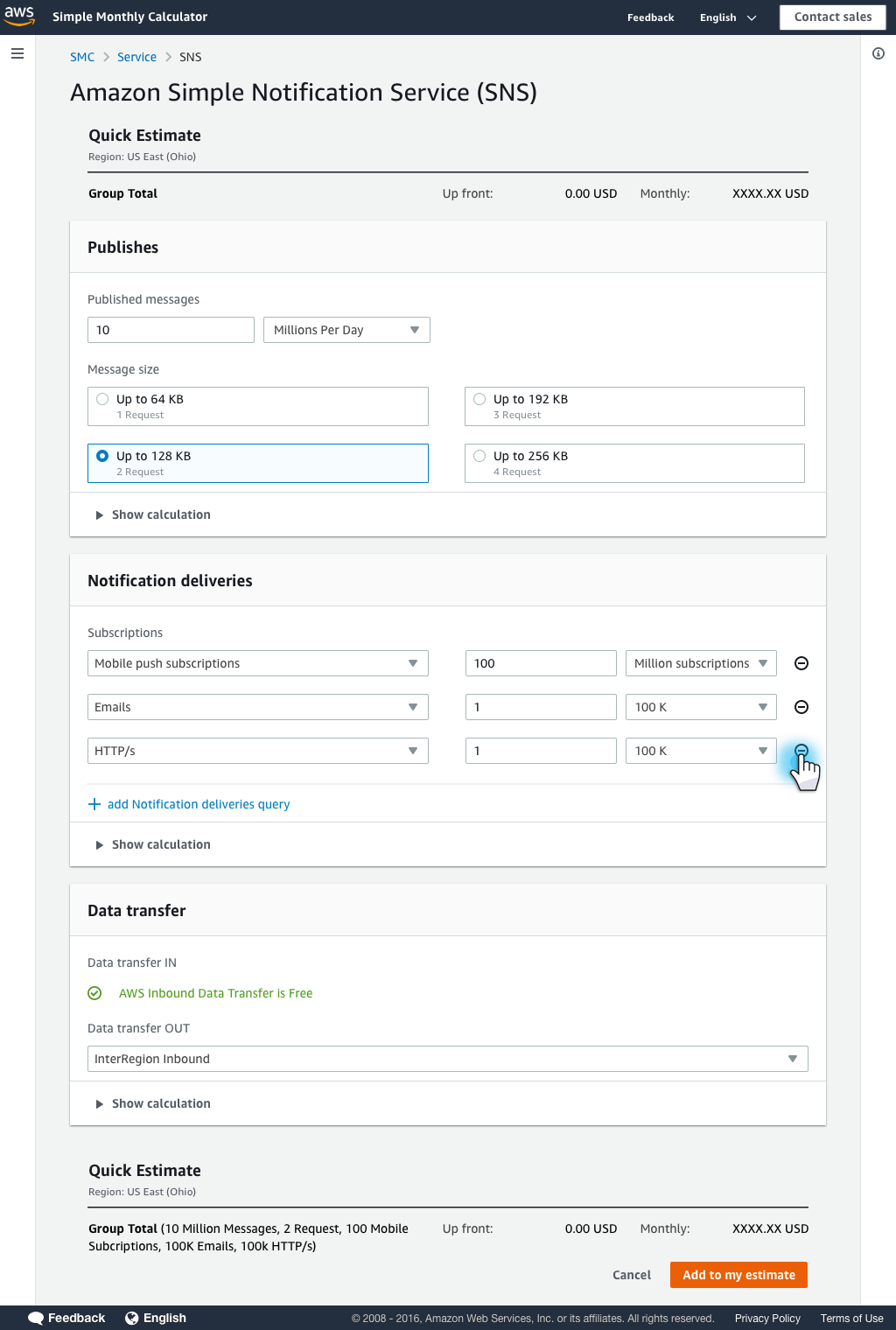Viewport: 896px width, 1330px height.
Task: Go to SMC breadcrumb
Action: tap(82, 57)
